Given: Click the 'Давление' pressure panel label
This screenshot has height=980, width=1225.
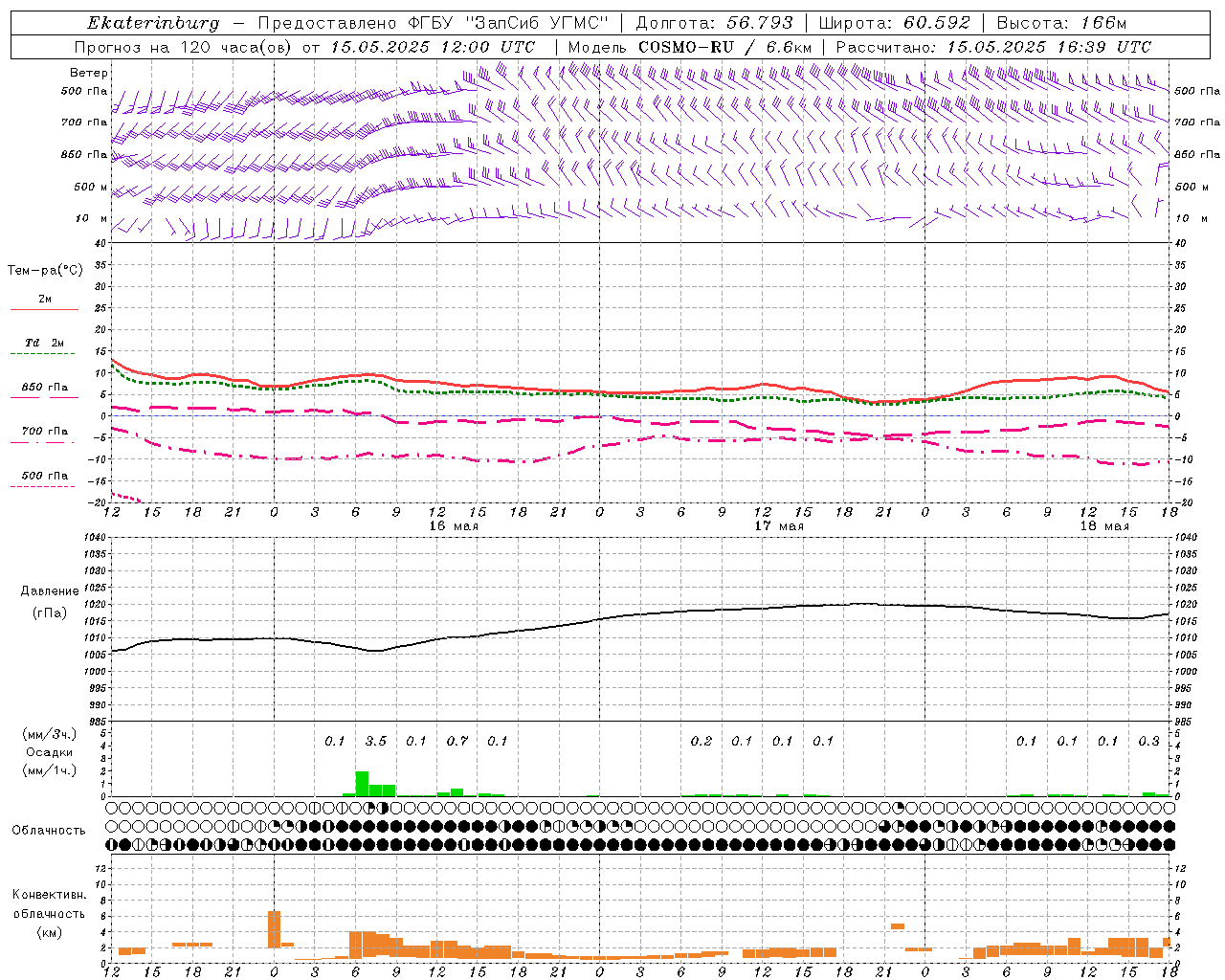Looking at the screenshot, I should (x=50, y=591).
